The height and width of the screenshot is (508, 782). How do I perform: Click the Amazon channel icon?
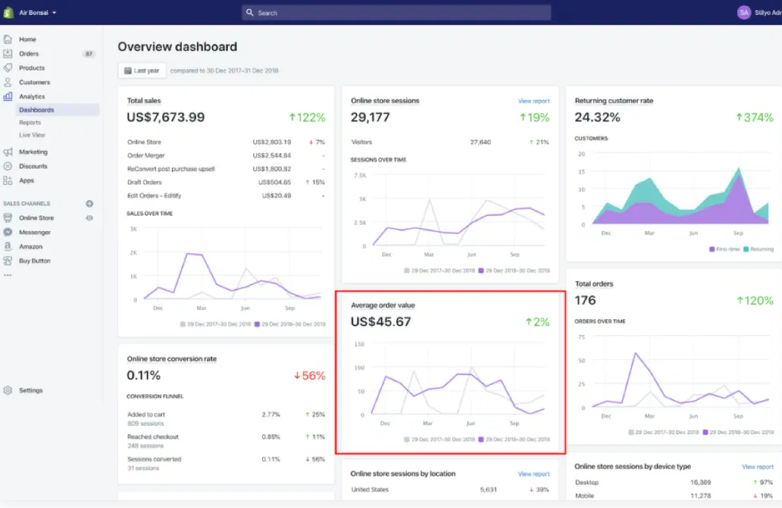coord(8,246)
